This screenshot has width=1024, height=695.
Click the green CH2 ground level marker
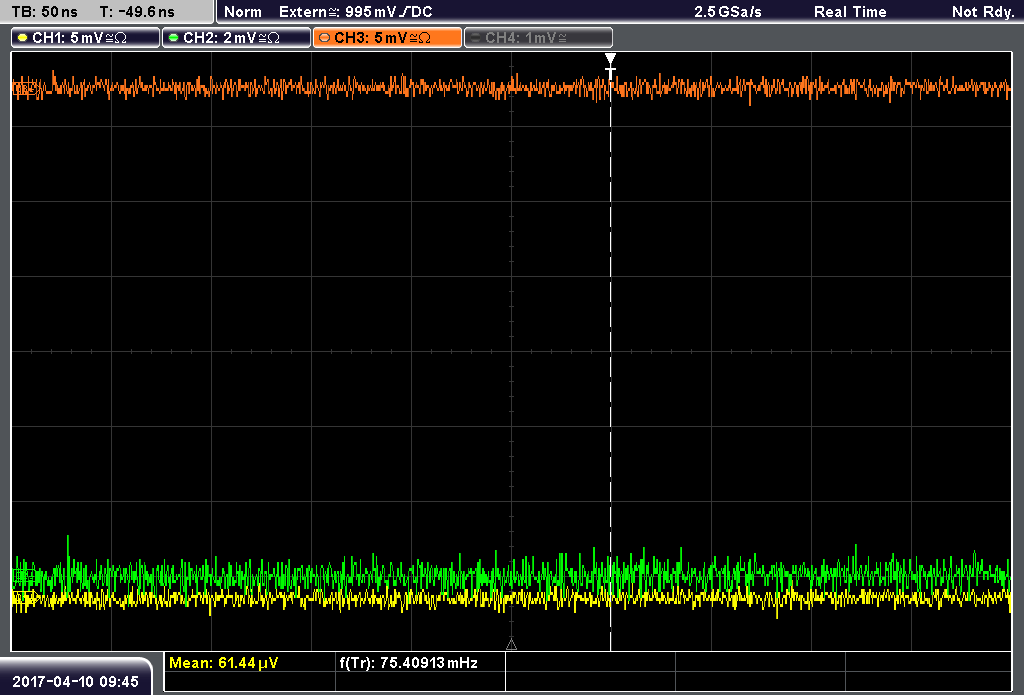[x=24, y=575]
